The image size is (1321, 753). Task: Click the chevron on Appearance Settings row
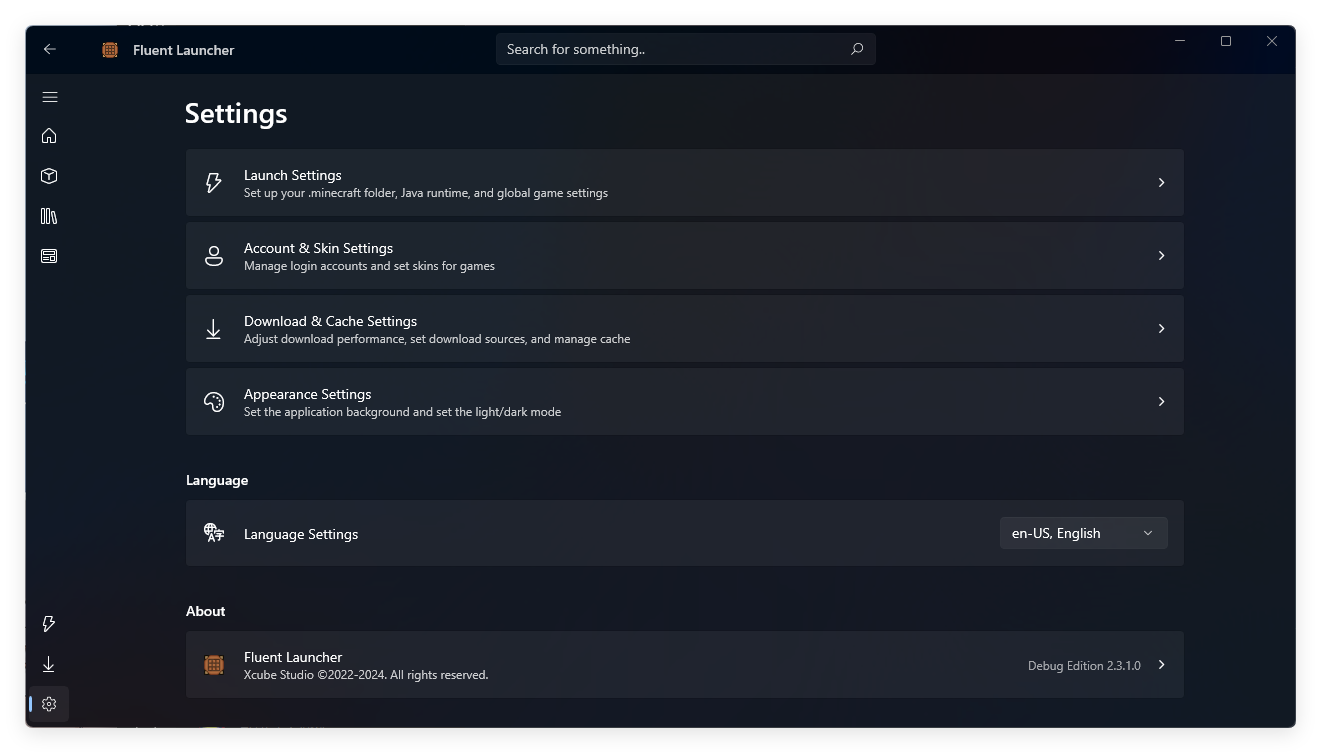(x=1161, y=402)
